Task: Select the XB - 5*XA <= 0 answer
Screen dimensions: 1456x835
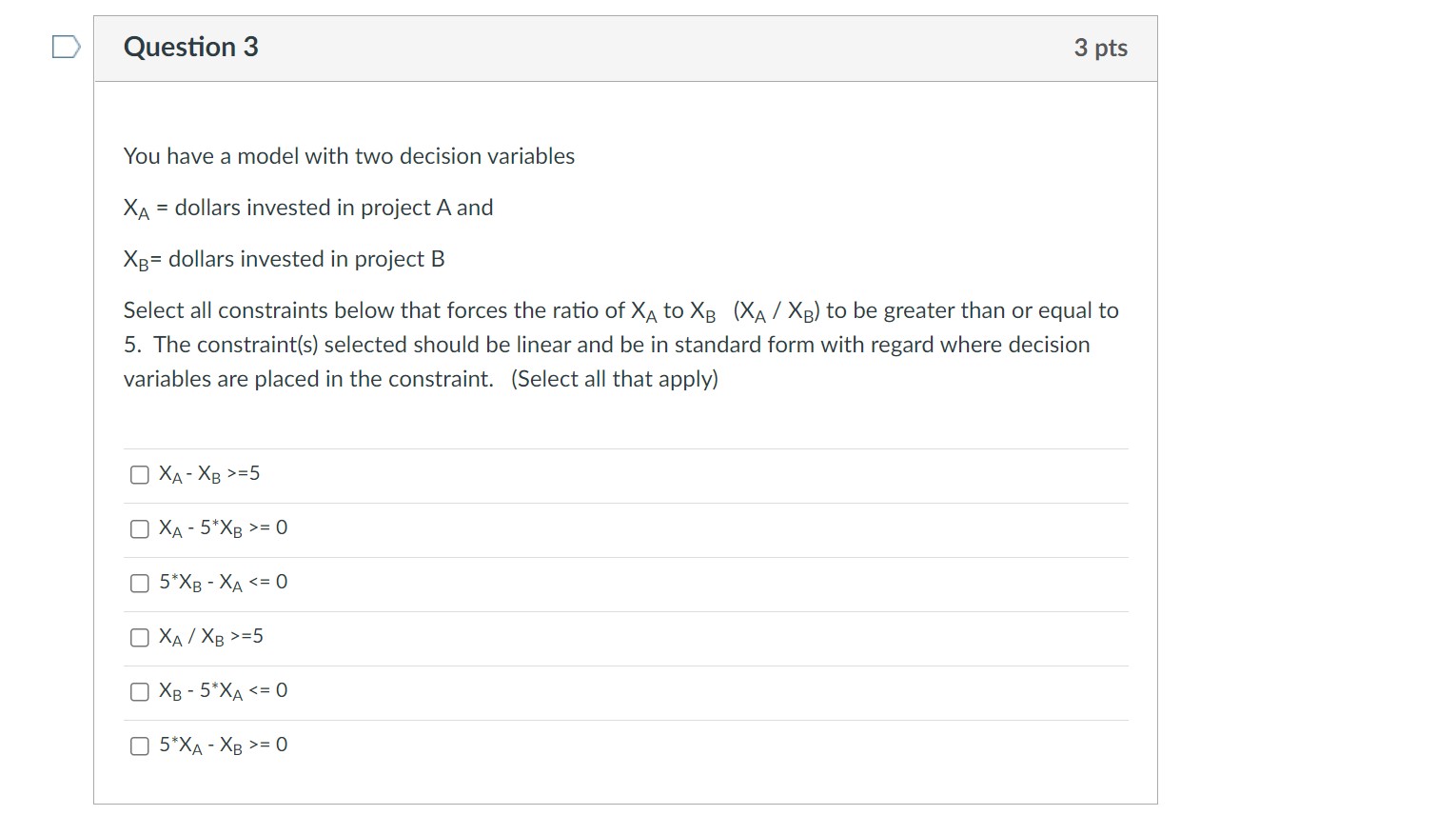Action: click(139, 690)
